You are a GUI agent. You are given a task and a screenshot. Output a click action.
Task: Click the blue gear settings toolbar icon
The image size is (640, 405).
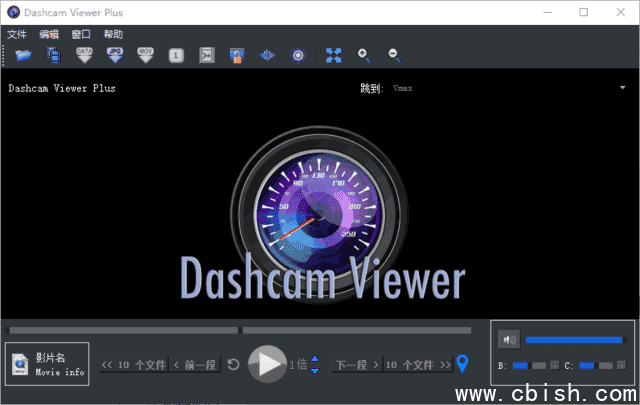point(298,55)
